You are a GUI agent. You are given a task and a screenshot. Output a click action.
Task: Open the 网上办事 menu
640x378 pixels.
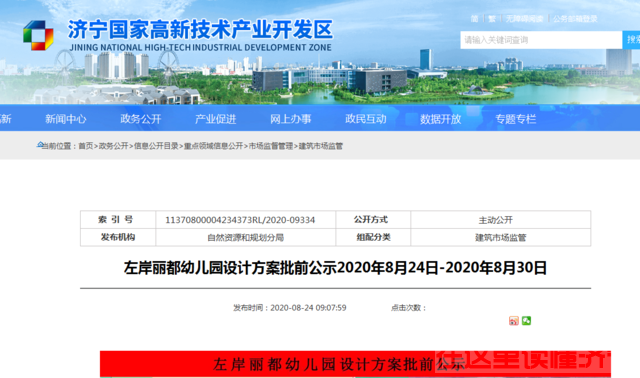click(x=291, y=119)
